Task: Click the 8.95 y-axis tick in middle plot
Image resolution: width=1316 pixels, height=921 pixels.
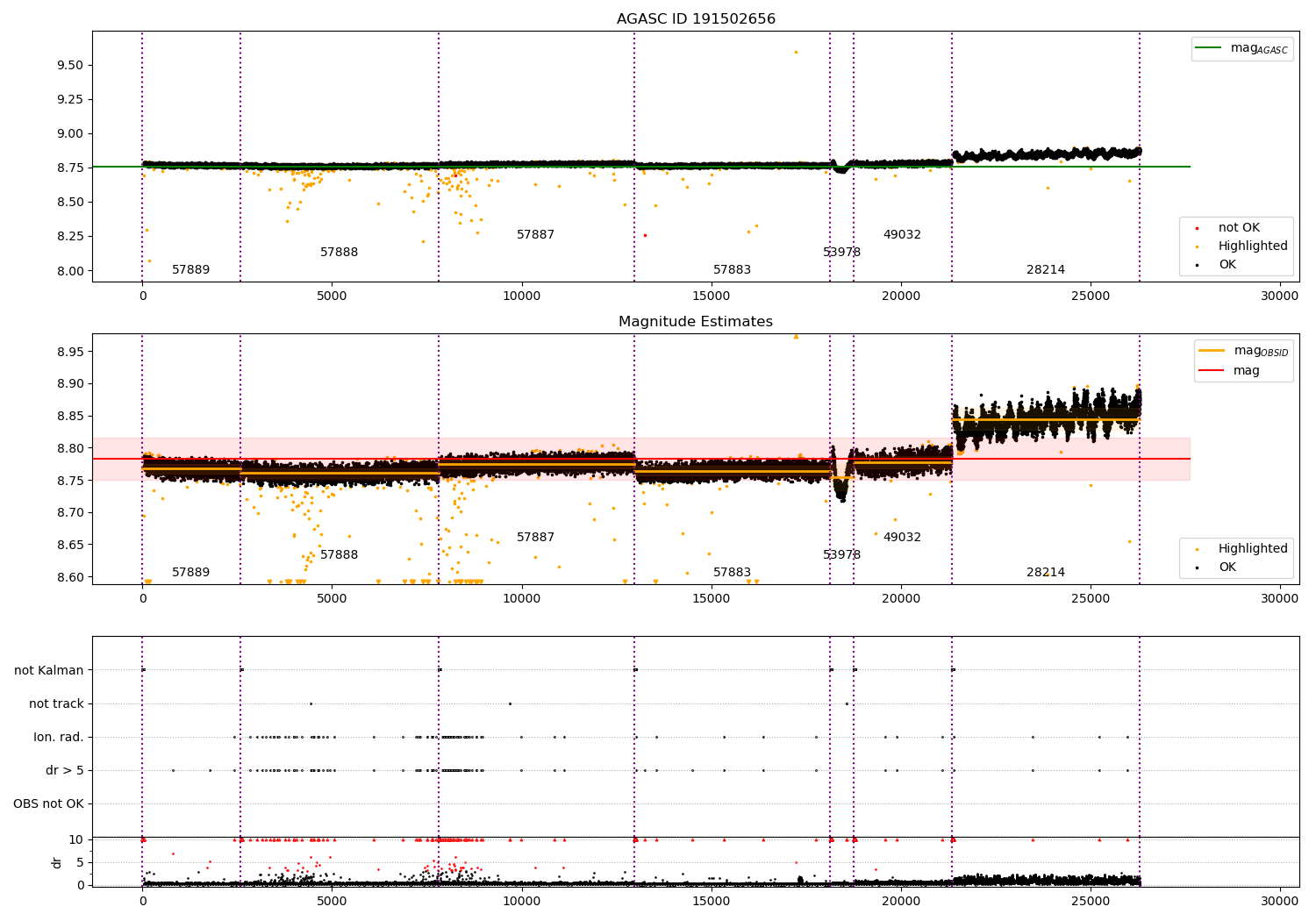Action: click(70, 352)
